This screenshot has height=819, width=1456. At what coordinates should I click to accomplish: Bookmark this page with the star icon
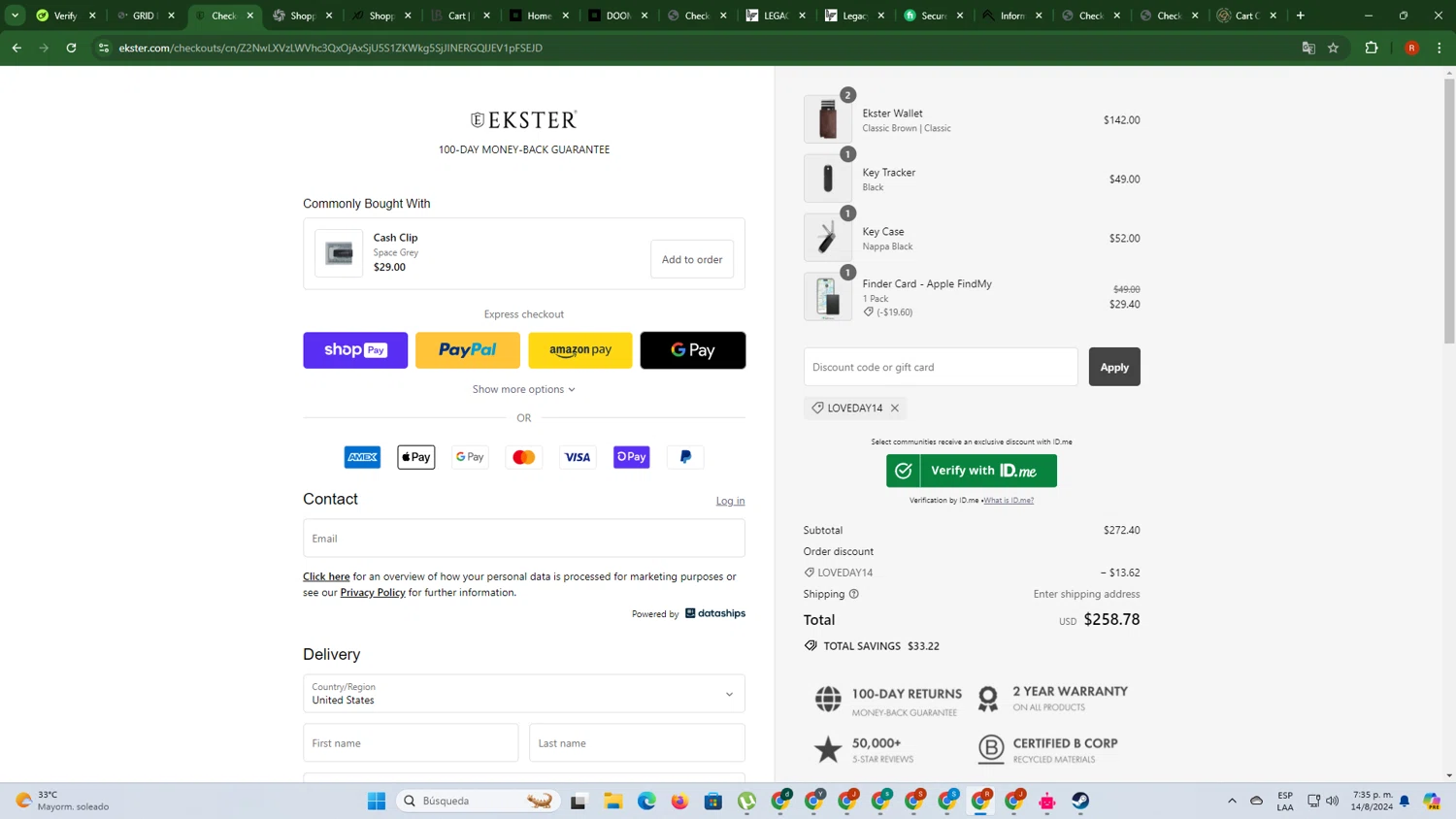(x=1334, y=48)
